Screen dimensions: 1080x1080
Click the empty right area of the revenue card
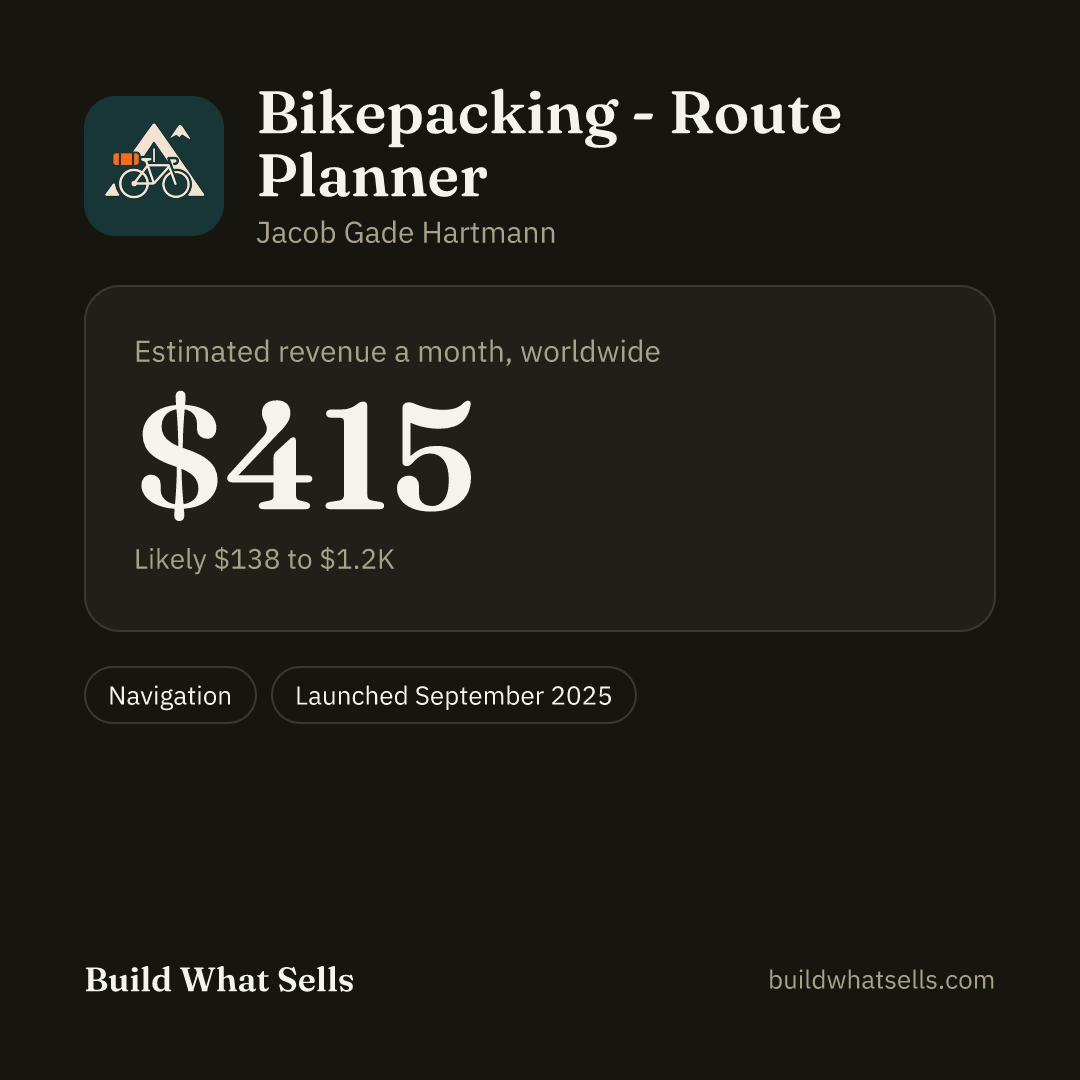click(x=758, y=458)
